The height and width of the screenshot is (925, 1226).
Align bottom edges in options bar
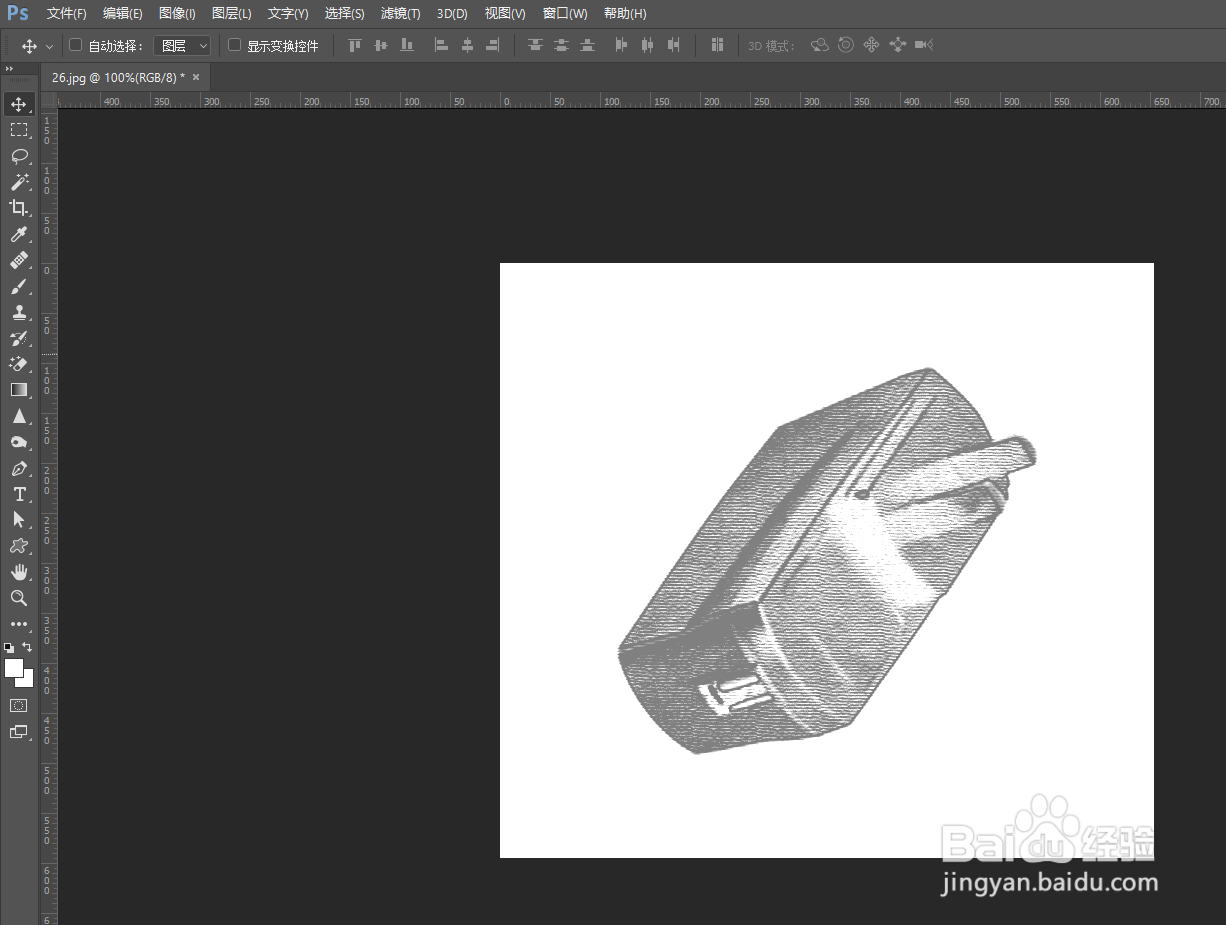[406, 45]
